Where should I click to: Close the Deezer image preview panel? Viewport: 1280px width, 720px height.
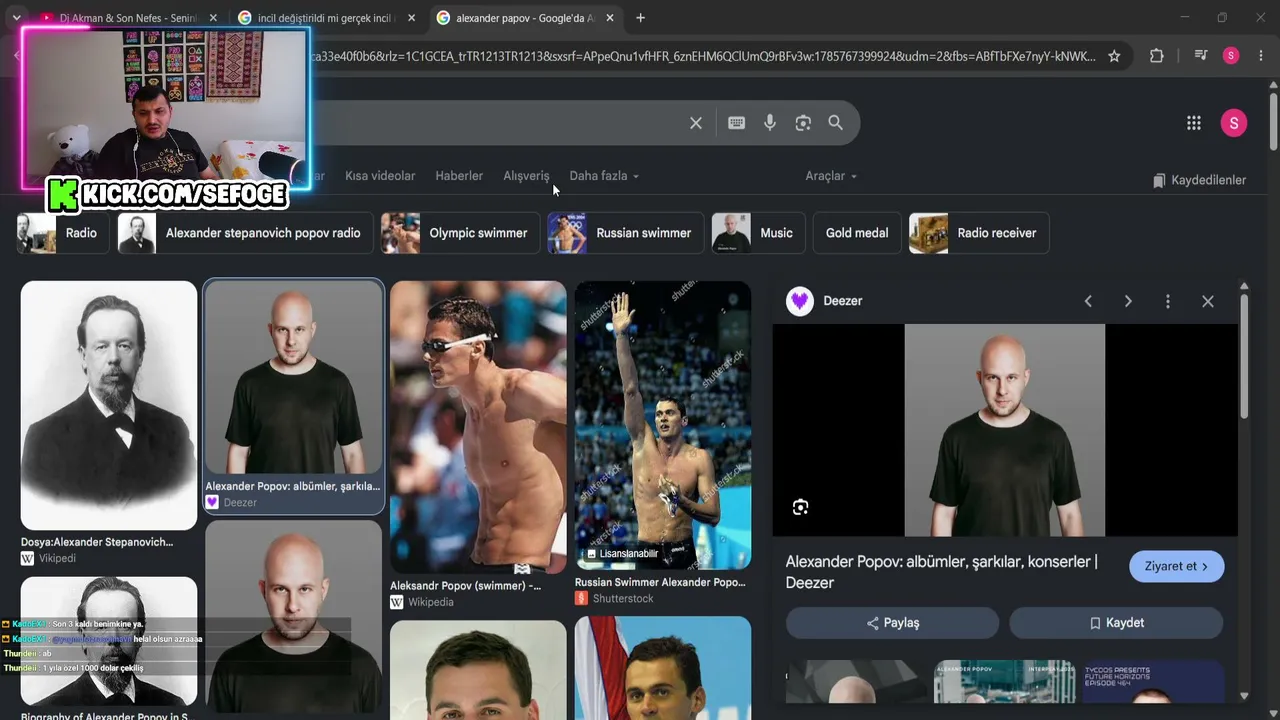1208,301
